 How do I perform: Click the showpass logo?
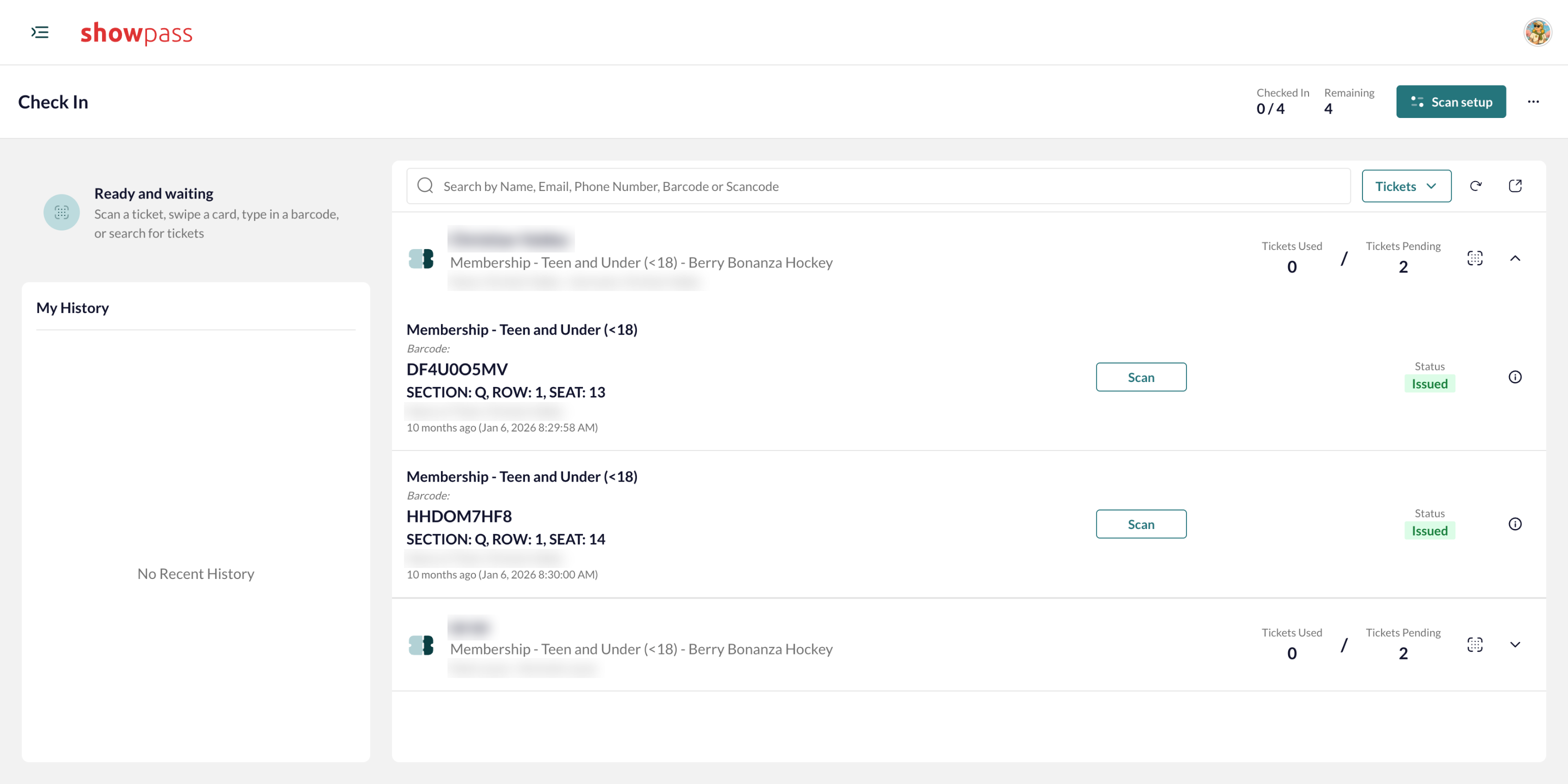point(136,33)
